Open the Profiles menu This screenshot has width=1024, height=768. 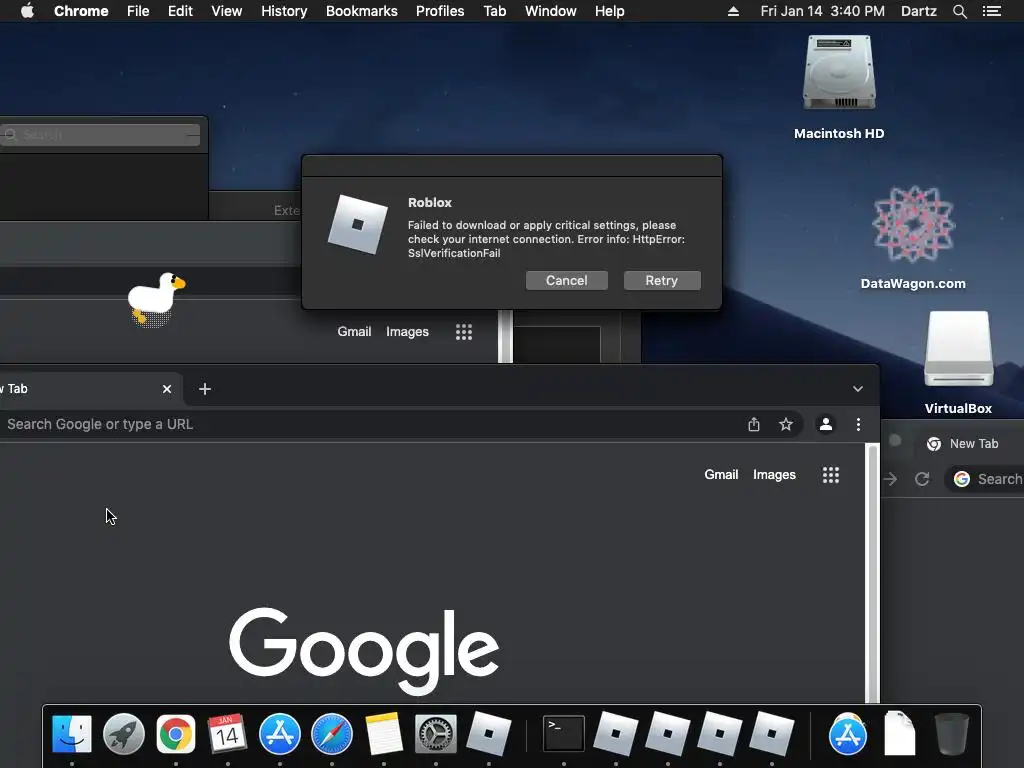[x=440, y=11]
